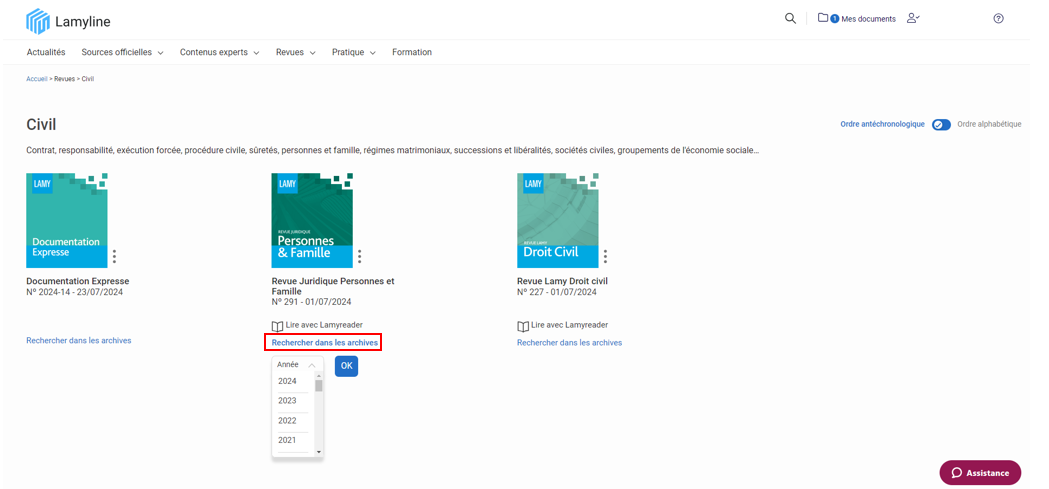The height and width of the screenshot is (489, 1049).
Task: Expand the Contenus experts menu
Action: click(x=219, y=52)
